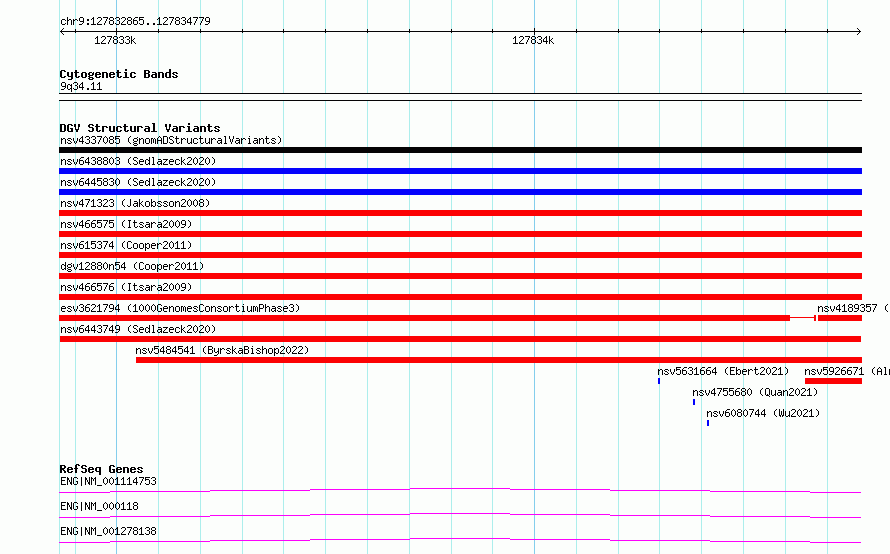890x554 pixels.
Task: Select the Cytogenetic Bands track title
Action: pyautogui.click(x=119, y=74)
